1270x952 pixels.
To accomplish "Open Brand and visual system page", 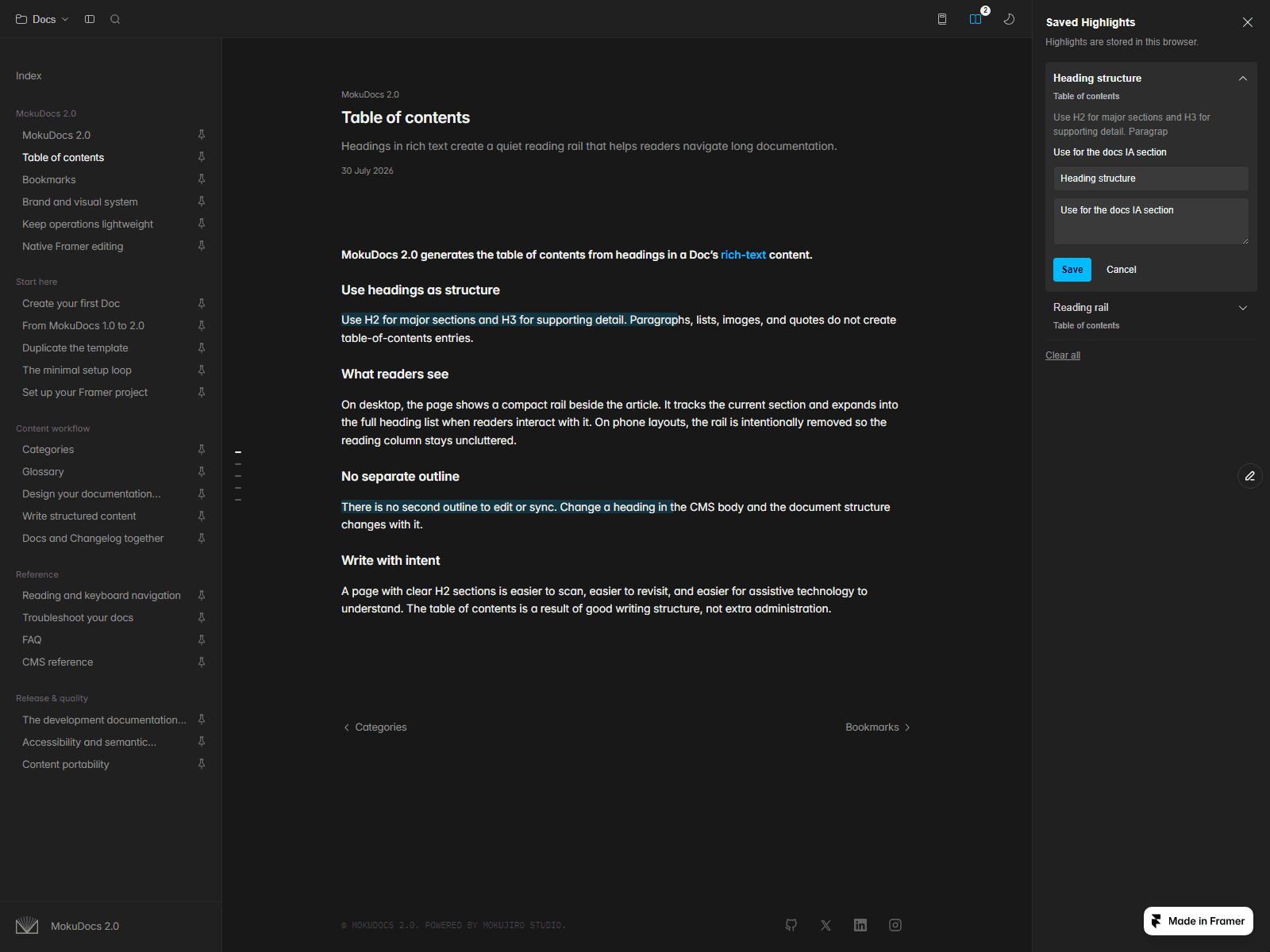I will click(80, 202).
